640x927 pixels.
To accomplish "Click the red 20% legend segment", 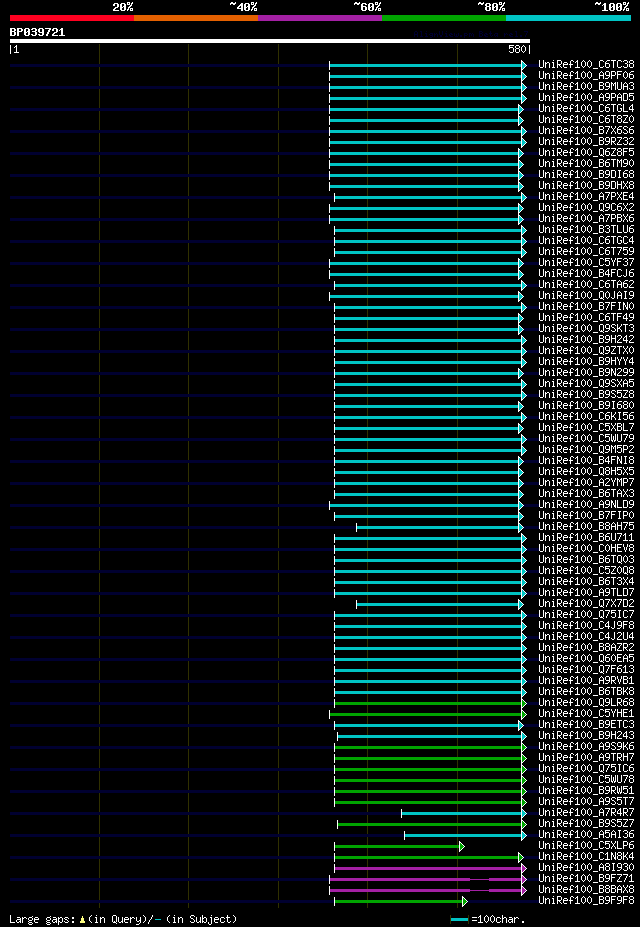I will 72,18.
